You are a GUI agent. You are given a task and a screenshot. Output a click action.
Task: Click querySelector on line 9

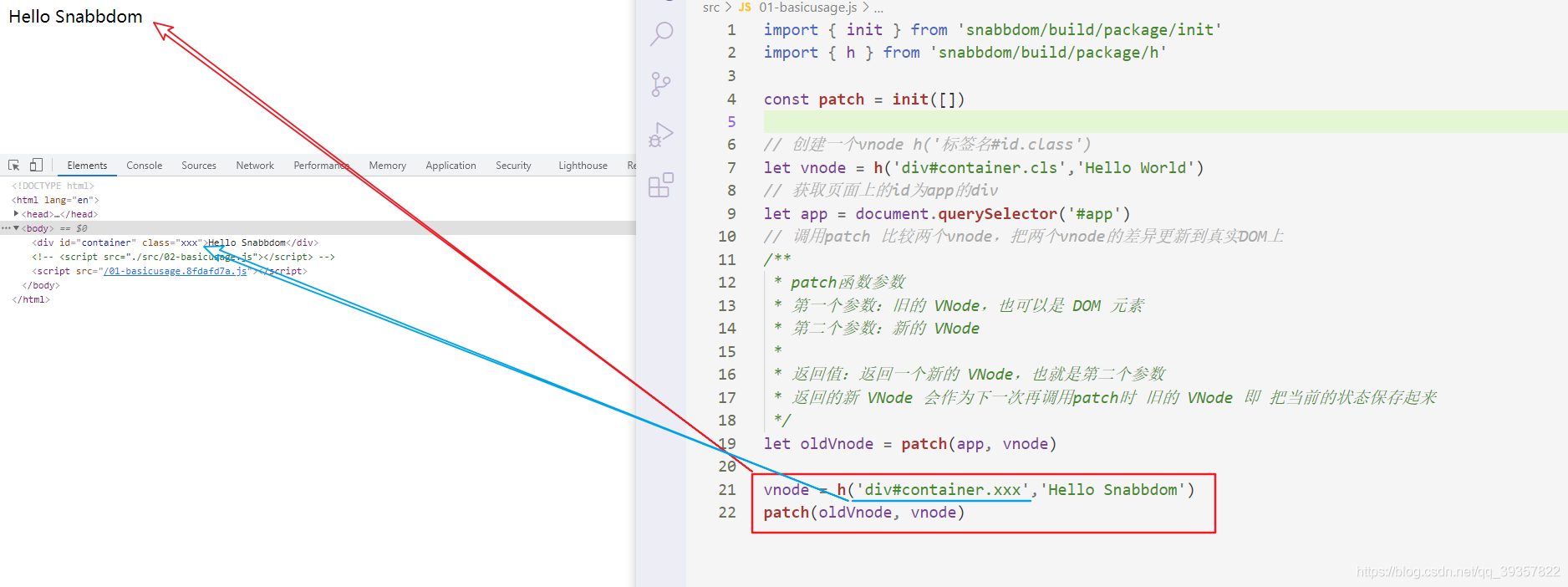[997, 214]
